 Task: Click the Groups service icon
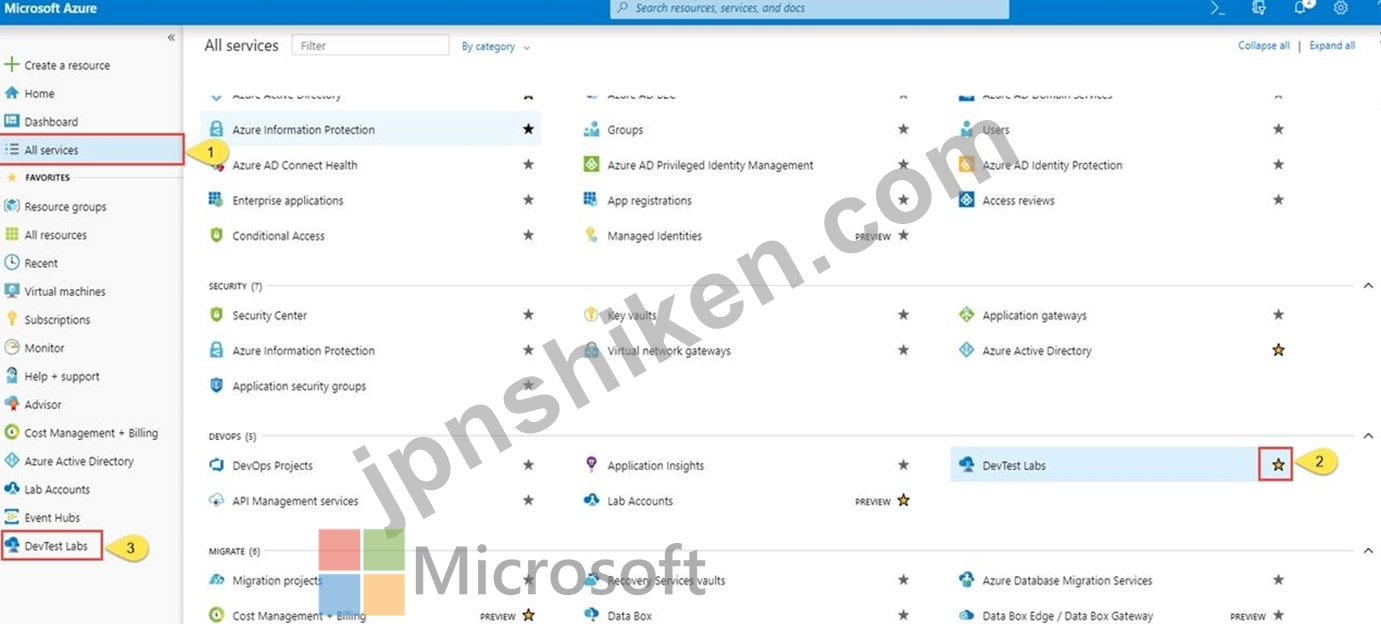click(591, 130)
